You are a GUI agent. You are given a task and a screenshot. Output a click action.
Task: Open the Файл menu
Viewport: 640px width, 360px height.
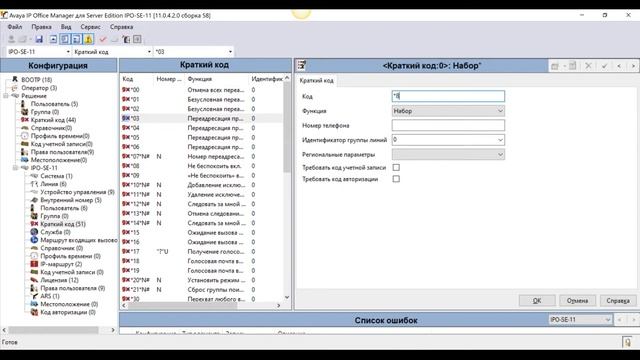click(15, 27)
